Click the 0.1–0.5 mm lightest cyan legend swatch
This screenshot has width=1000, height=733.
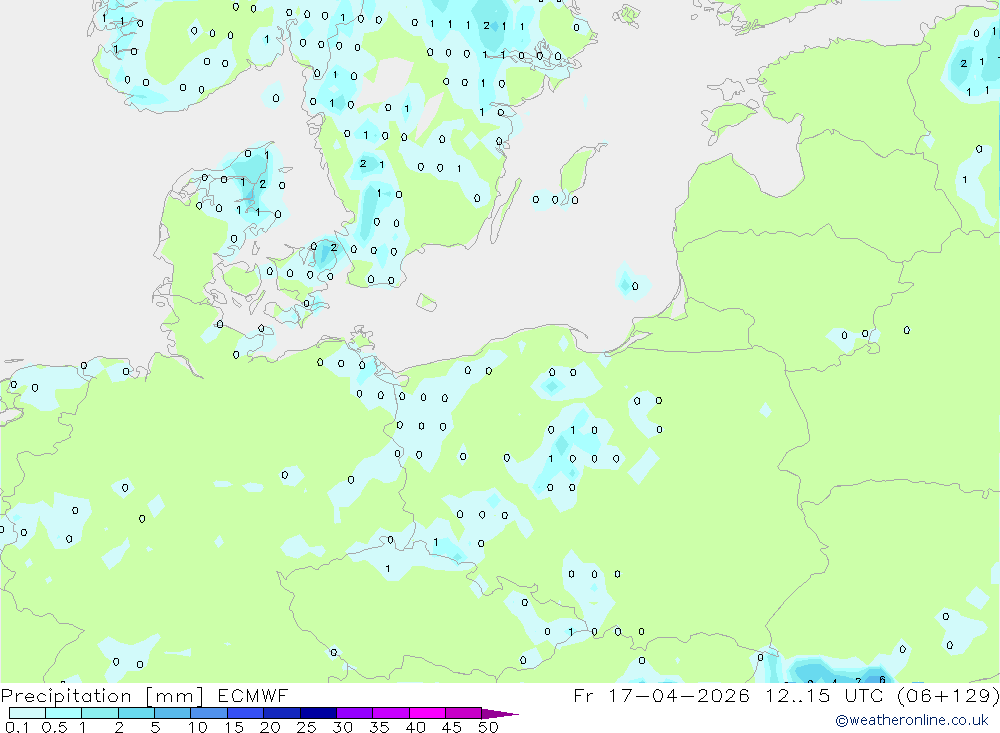[x=27, y=713]
